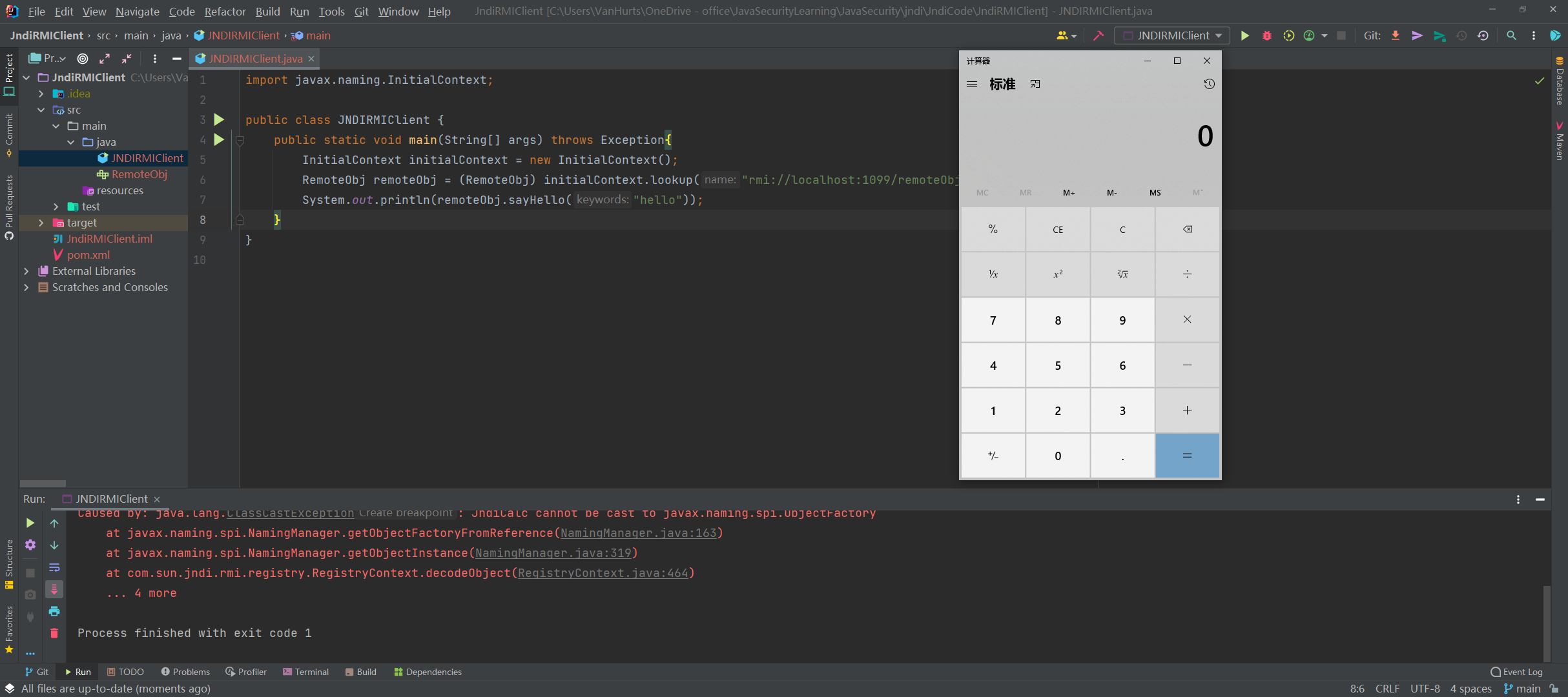Open the JNDIRMIClient run configuration dropdown
This screenshot has height=697, width=1568.
click(x=1172, y=35)
